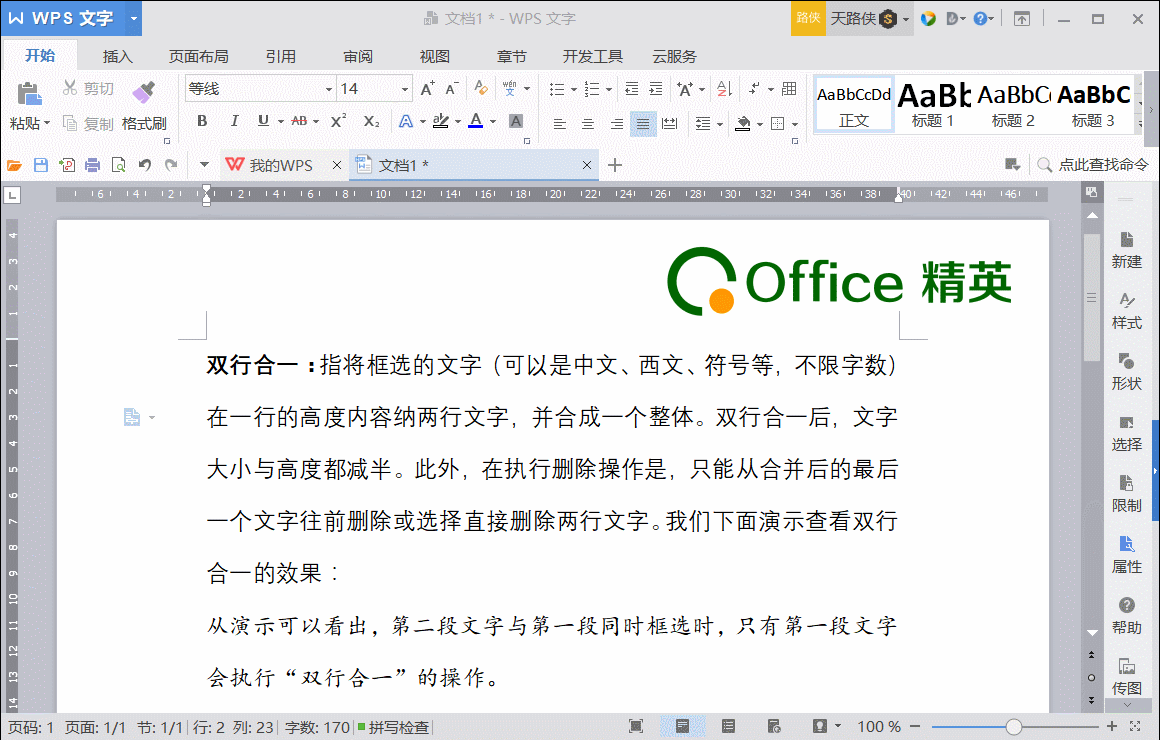Increase font size with A+ icon

click(428, 89)
